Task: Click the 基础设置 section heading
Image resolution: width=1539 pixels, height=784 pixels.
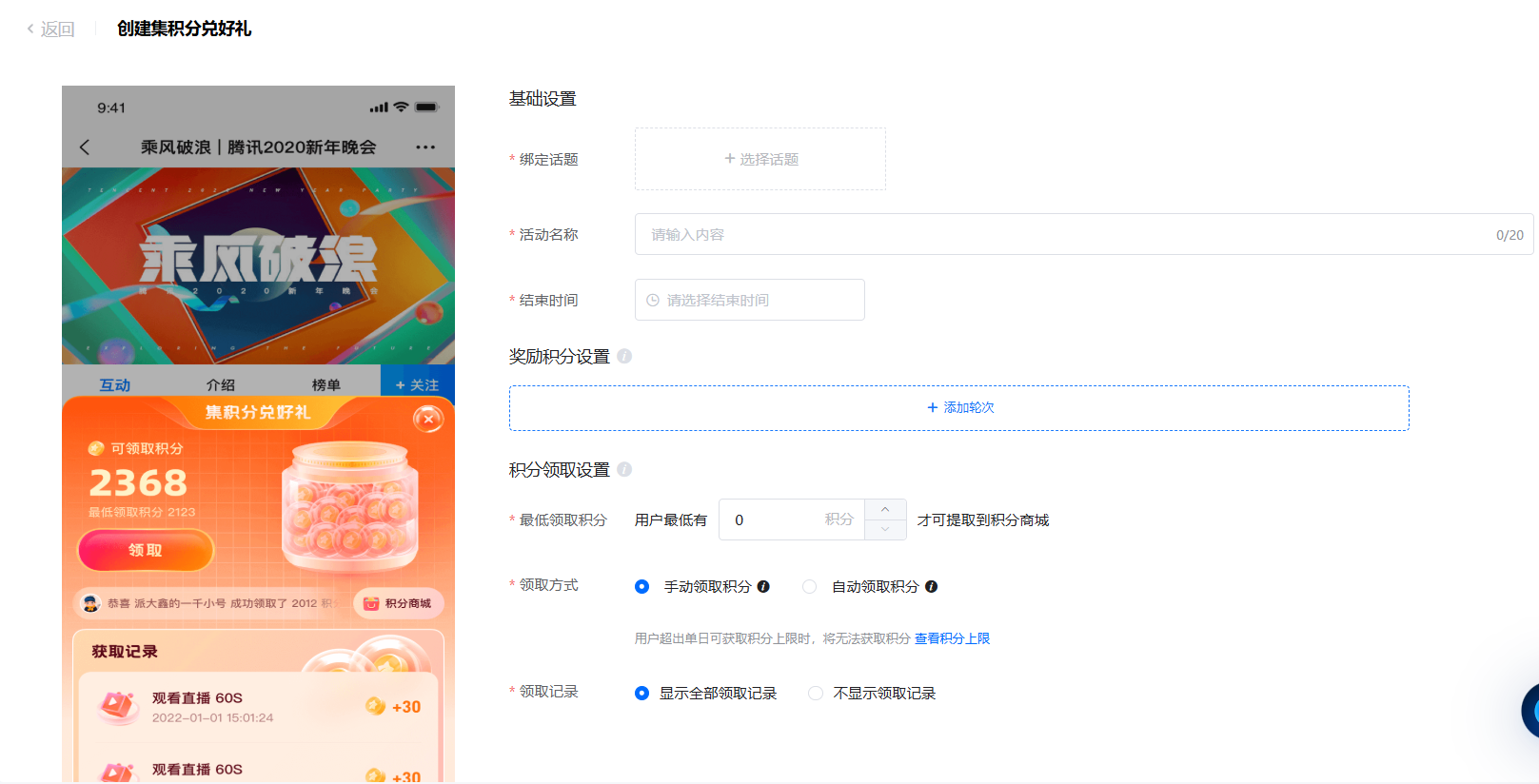Action: pos(543,99)
